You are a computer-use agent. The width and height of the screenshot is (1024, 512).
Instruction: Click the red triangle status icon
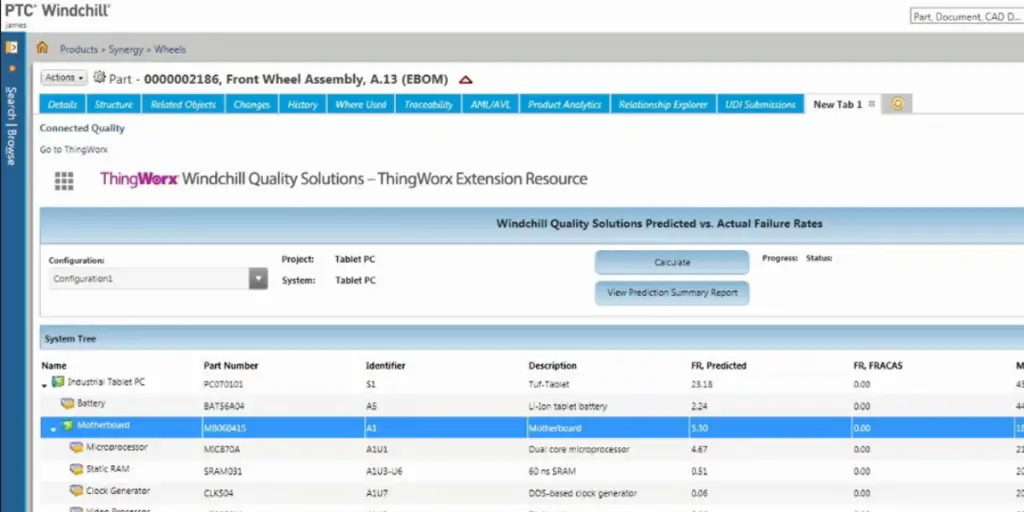coord(465,80)
